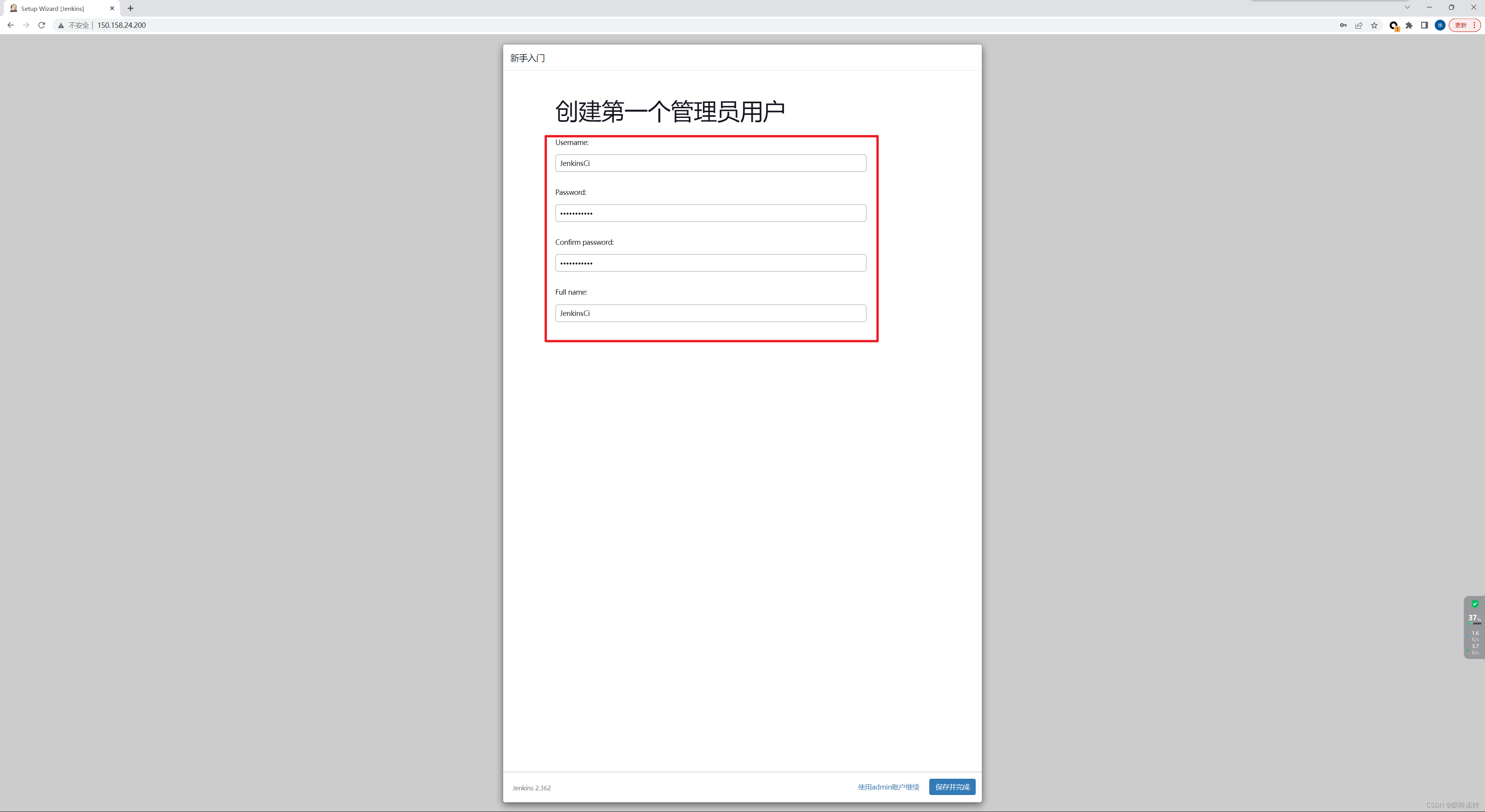1485x812 pixels.
Task: Reload the Jenkins setup page
Action: tap(41, 26)
